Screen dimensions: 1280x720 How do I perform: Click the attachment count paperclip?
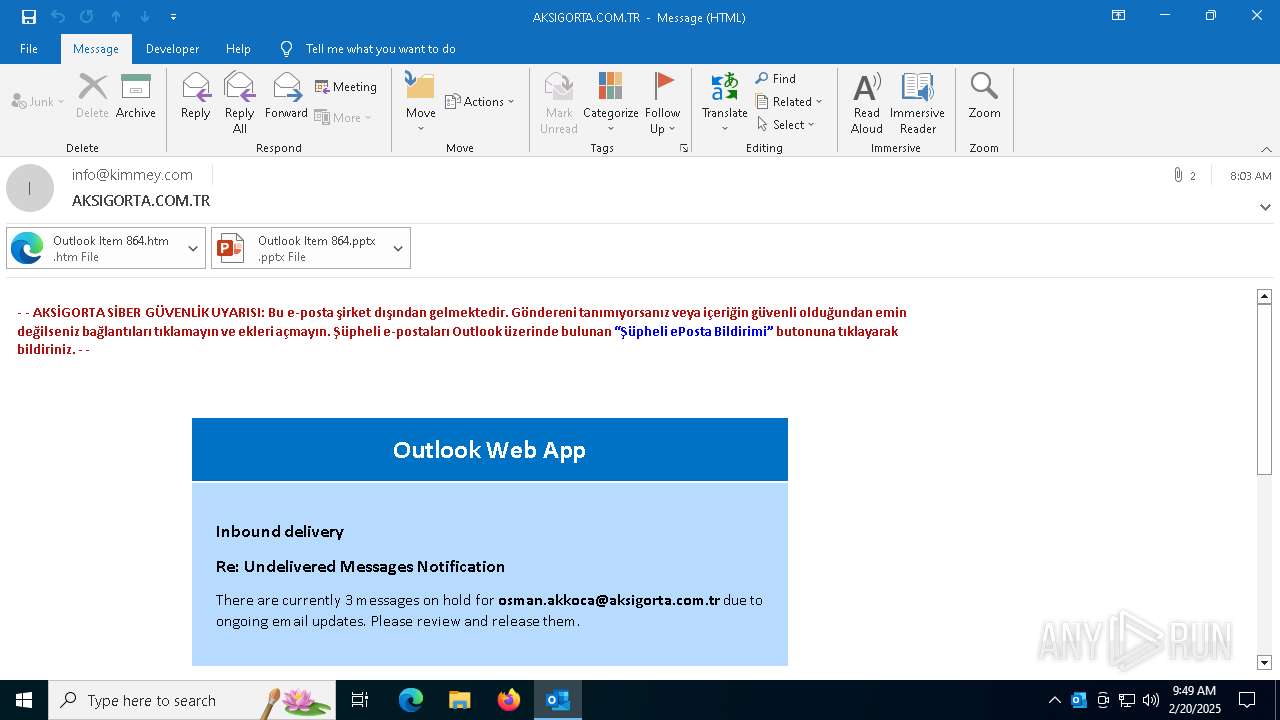[1184, 175]
